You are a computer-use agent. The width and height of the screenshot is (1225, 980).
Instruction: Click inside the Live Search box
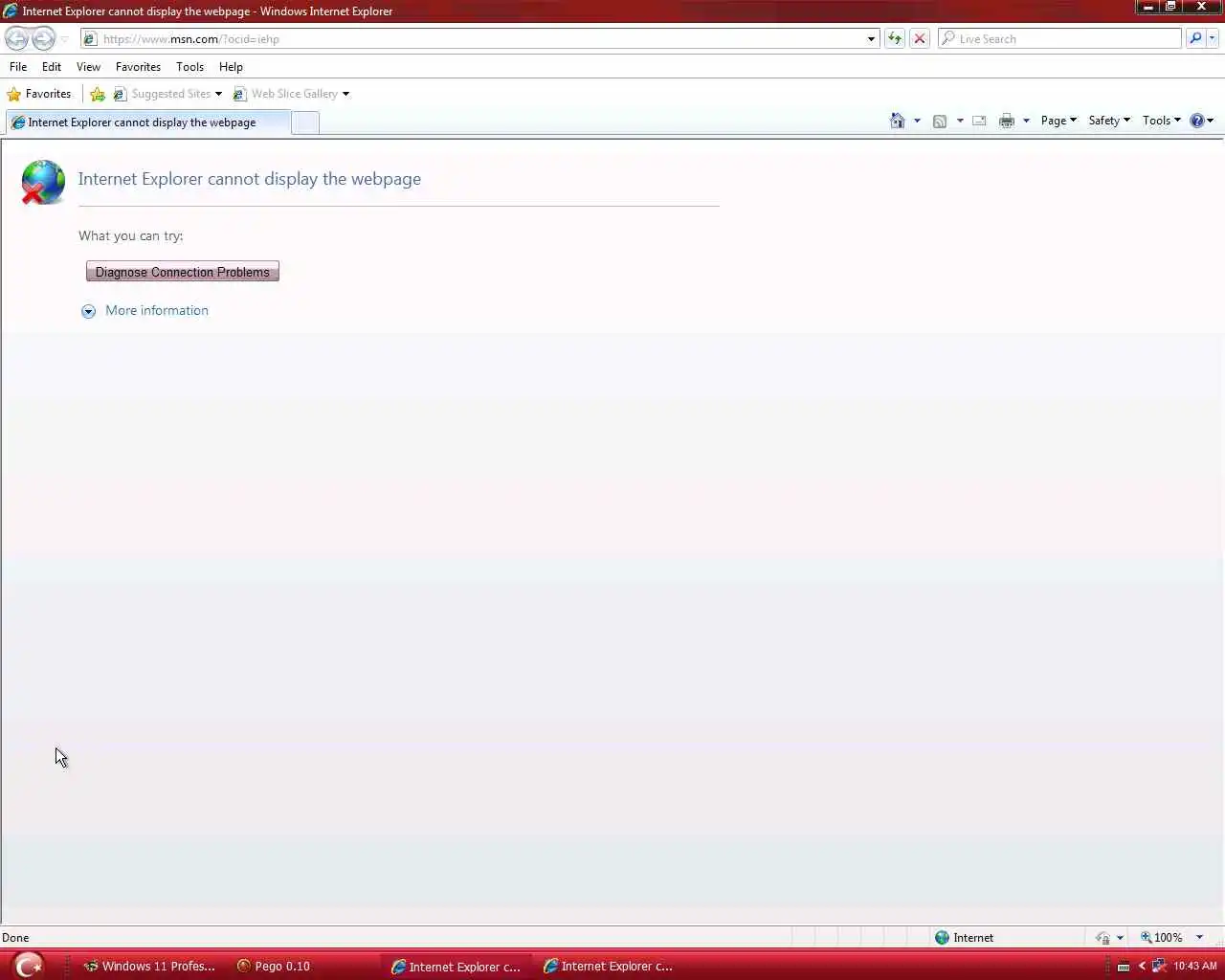coord(1060,39)
